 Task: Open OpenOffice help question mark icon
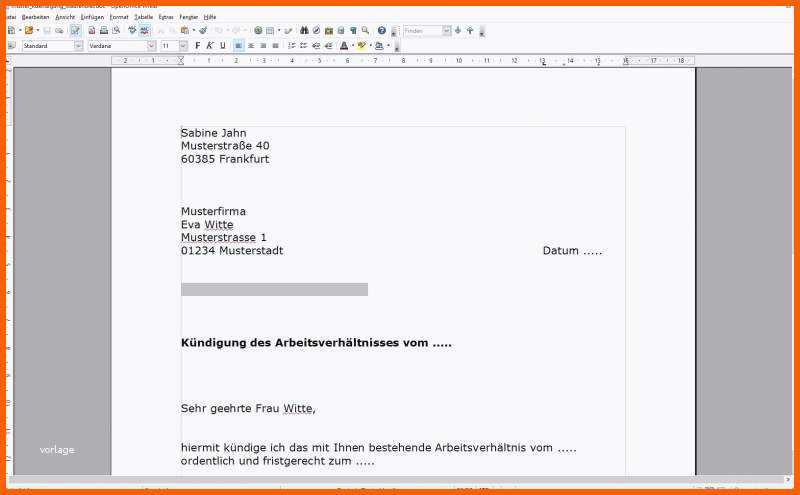tap(382, 31)
